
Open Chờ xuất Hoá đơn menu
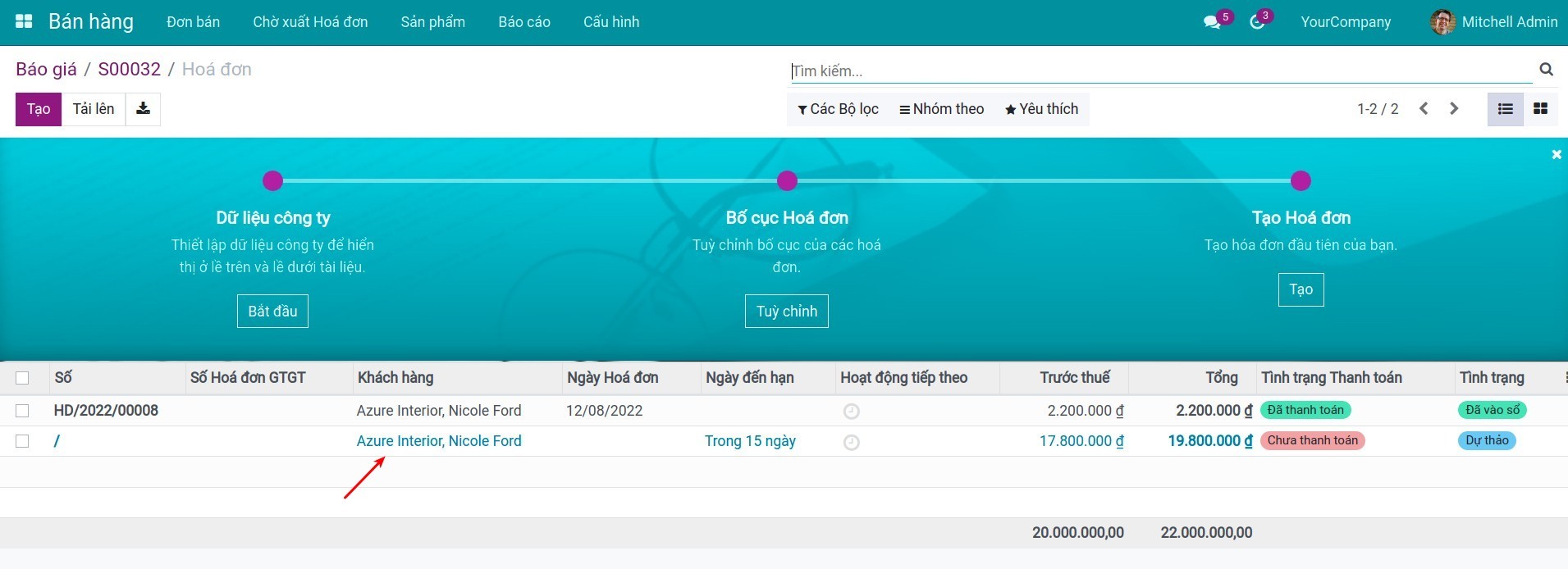310,22
